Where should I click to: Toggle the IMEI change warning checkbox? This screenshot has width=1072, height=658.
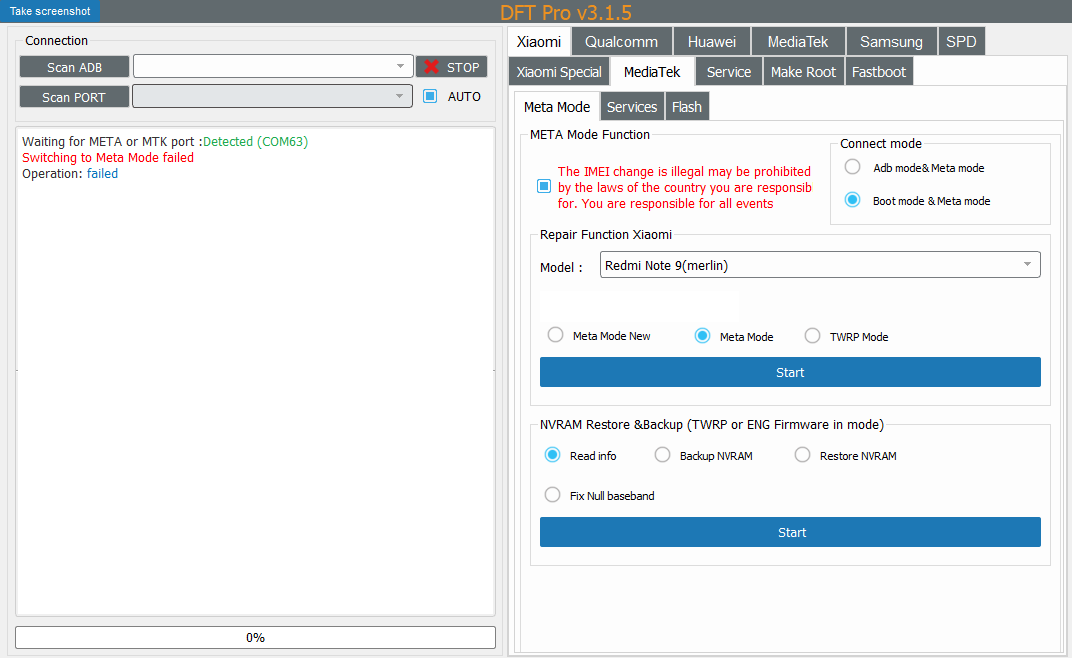coord(544,186)
